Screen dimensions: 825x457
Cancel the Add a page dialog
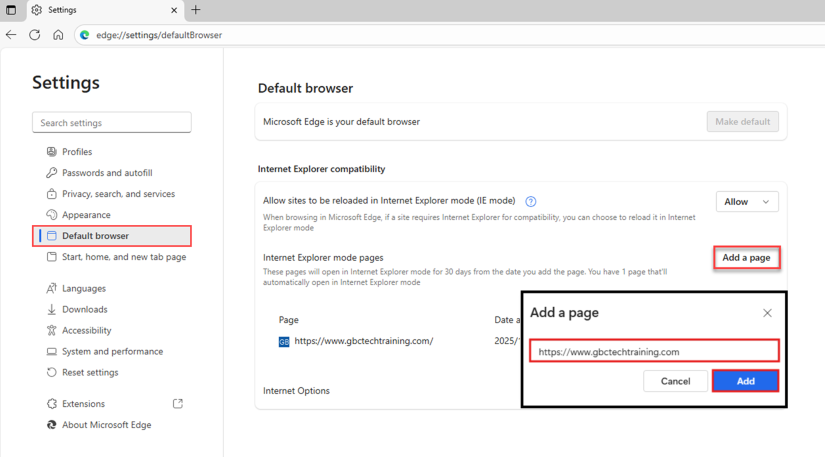click(676, 381)
